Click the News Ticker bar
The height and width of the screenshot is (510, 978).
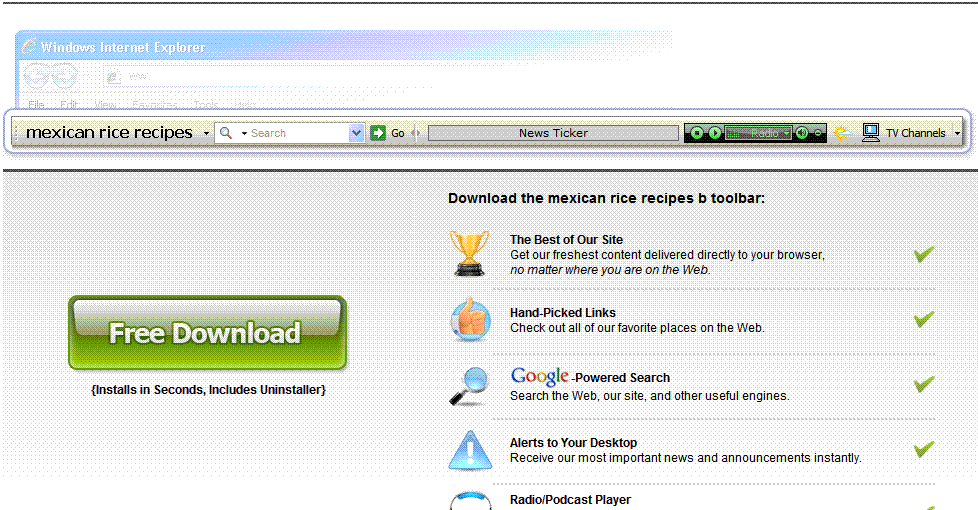point(553,133)
